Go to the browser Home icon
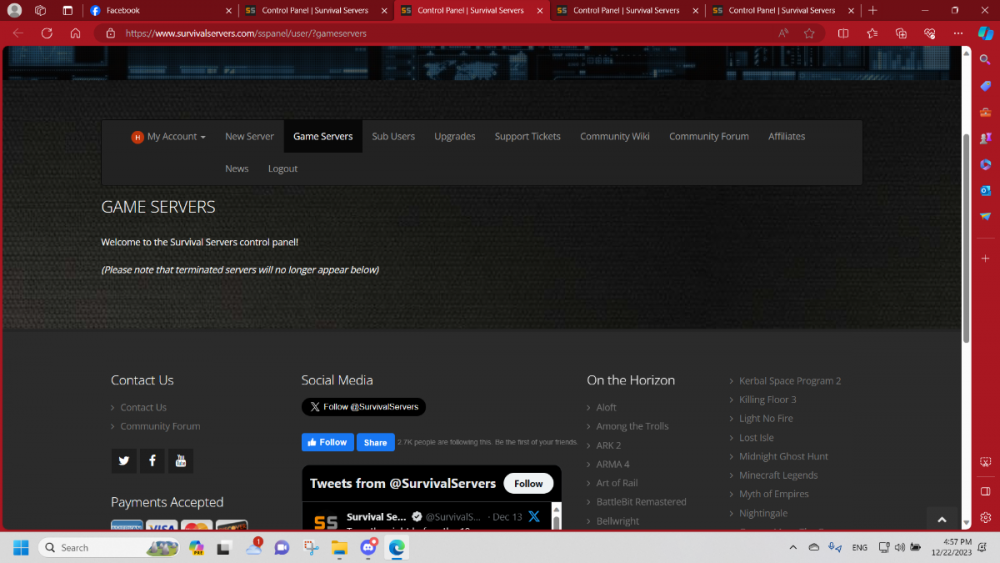The height and width of the screenshot is (563, 1000). tap(75, 33)
